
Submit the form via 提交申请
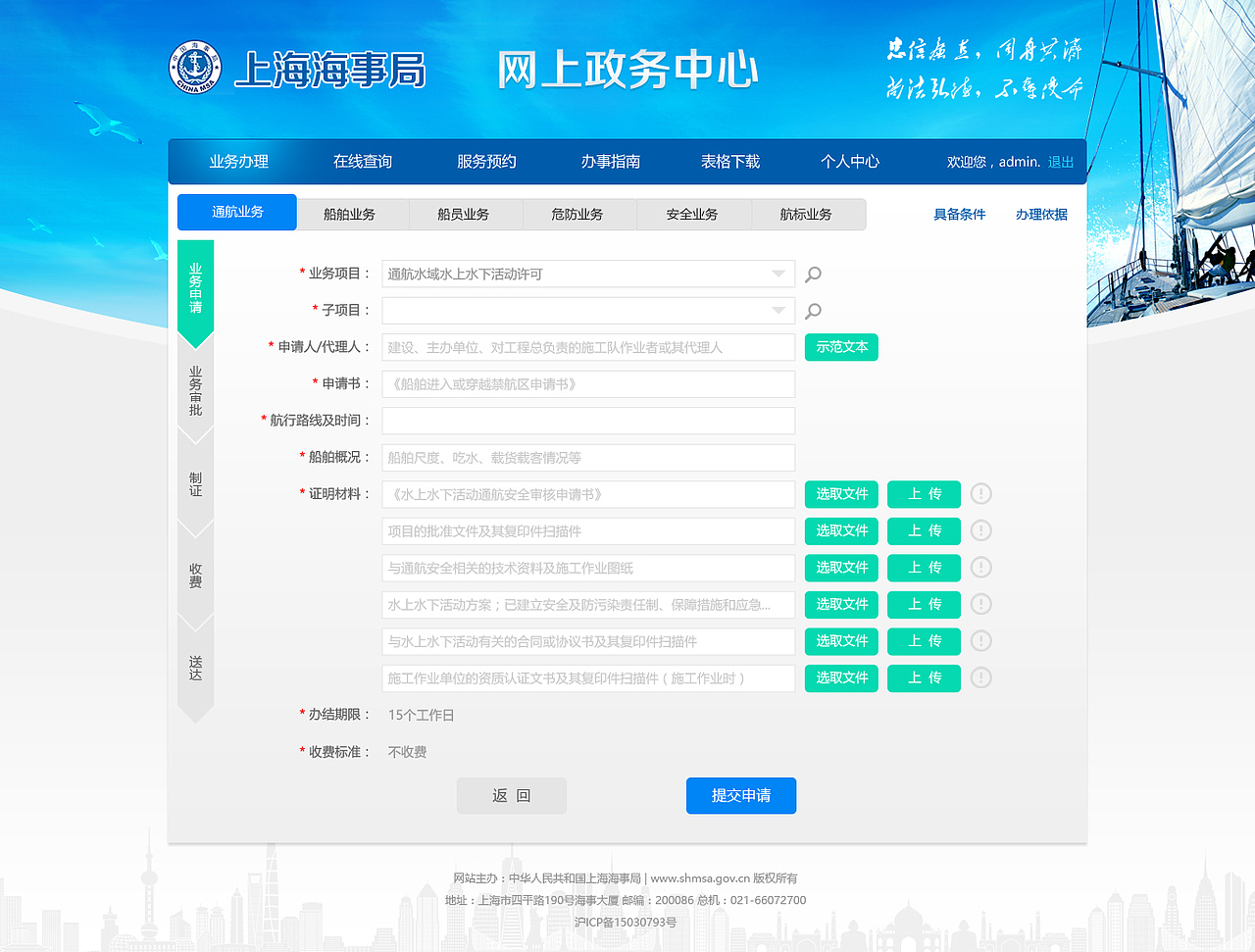pyautogui.click(x=740, y=795)
